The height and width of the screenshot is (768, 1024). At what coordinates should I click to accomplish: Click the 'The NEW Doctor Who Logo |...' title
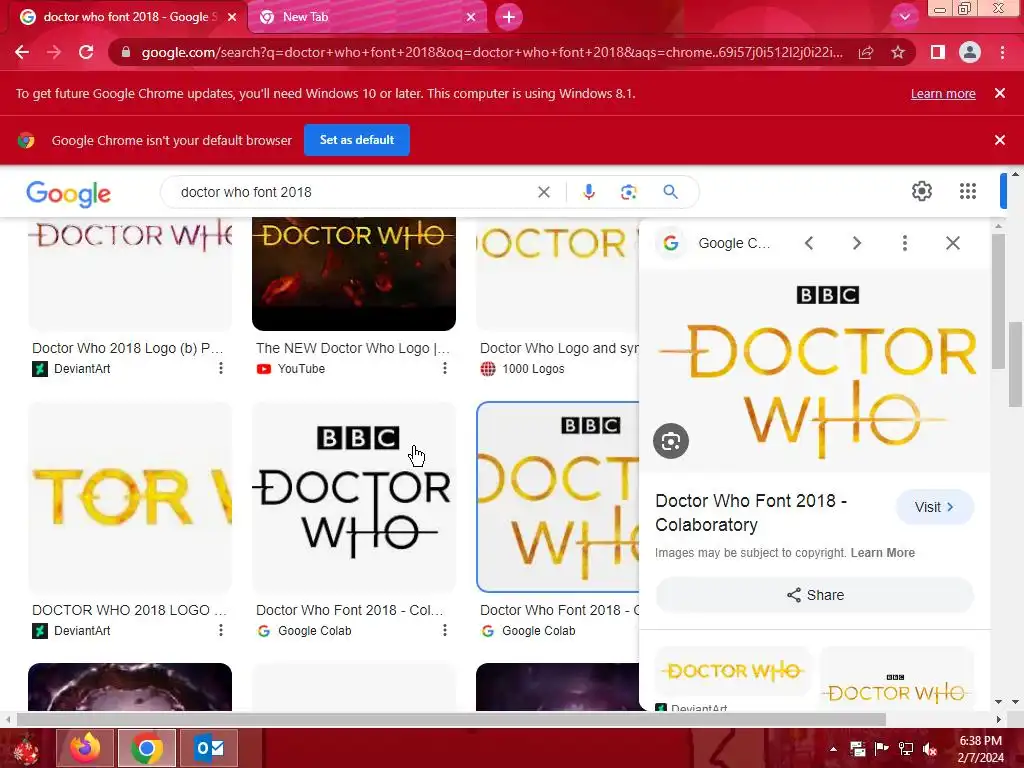tap(353, 348)
